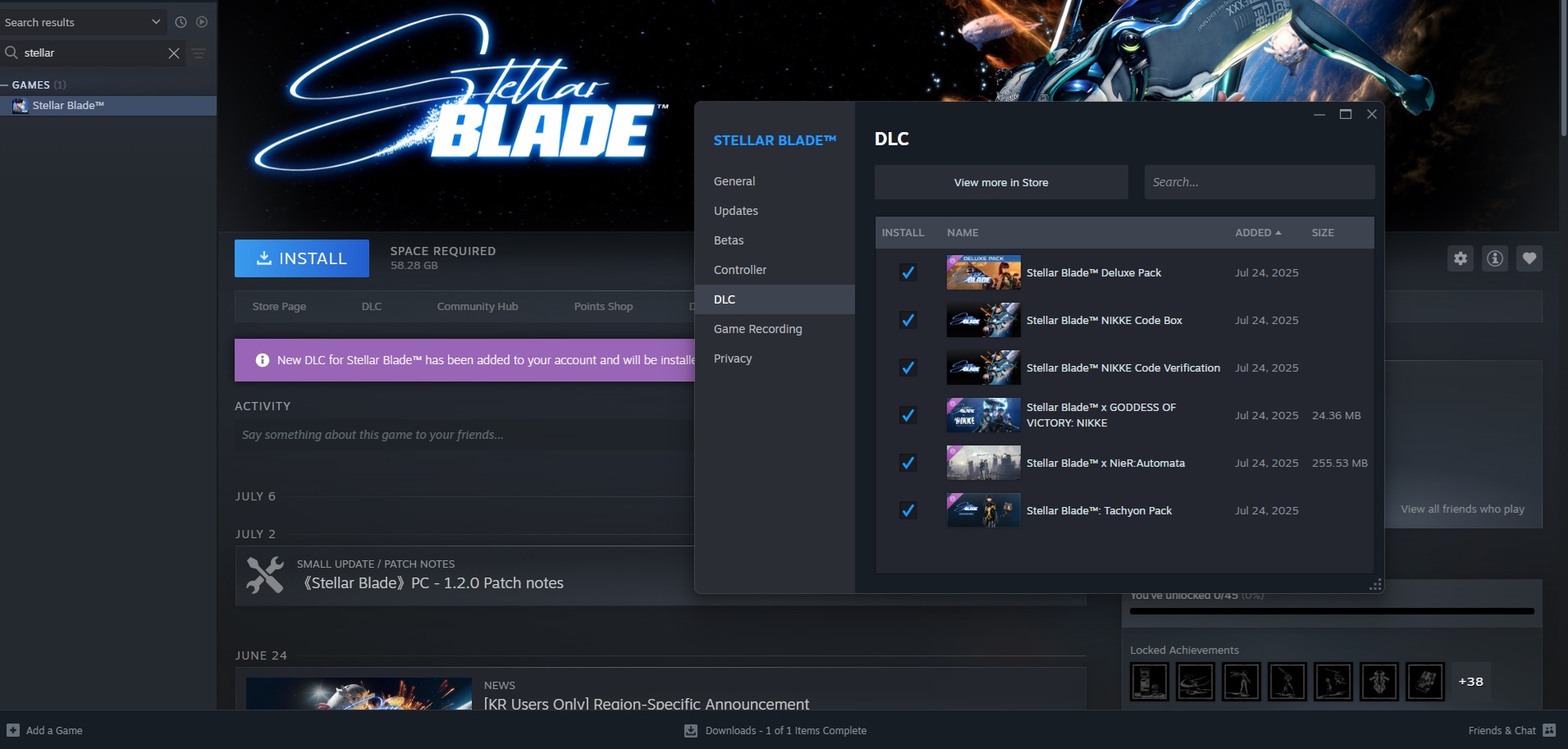Open game info circle icon

click(x=1495, y=258)
